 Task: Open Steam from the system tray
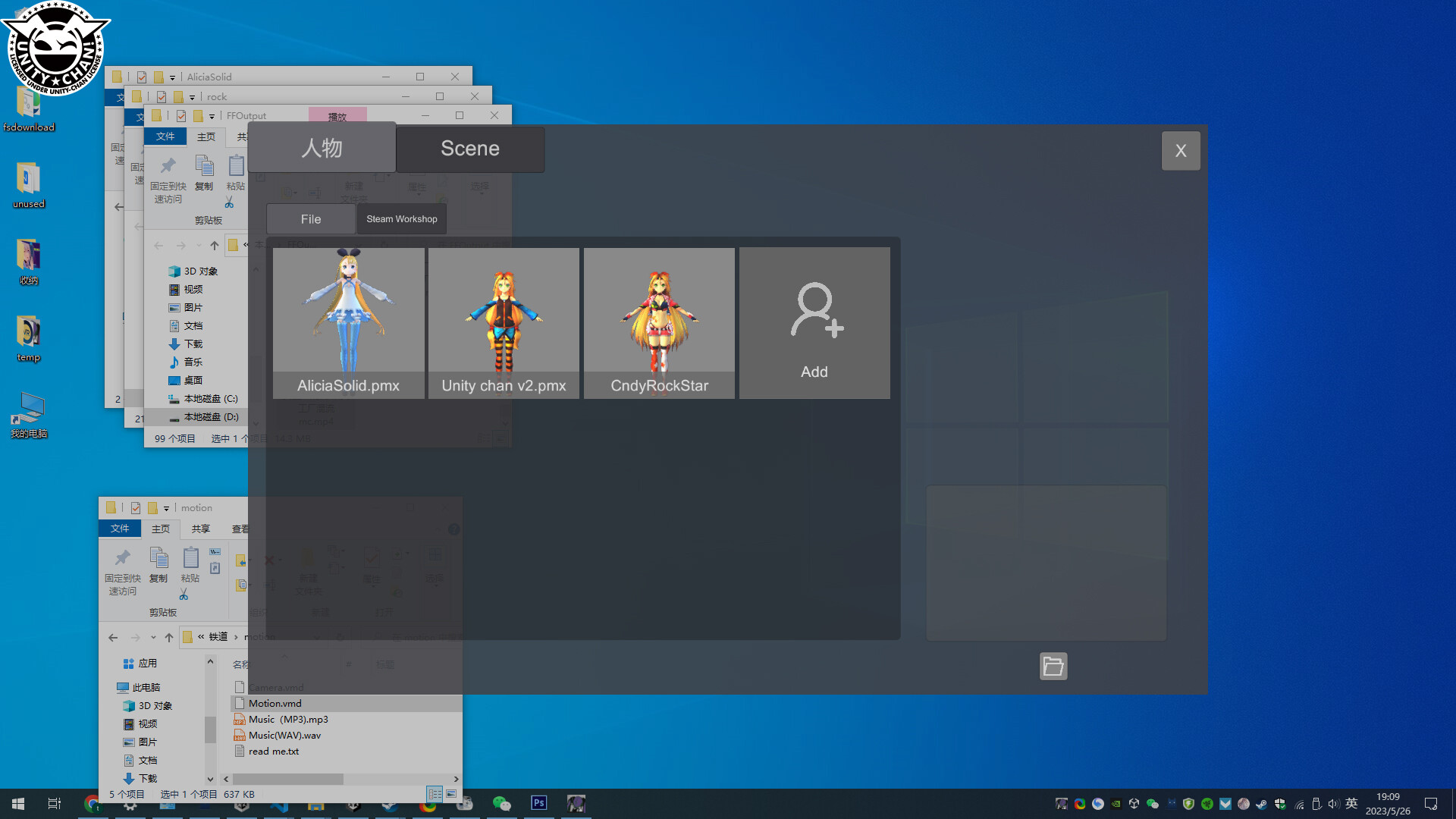tap(1261, 804)
